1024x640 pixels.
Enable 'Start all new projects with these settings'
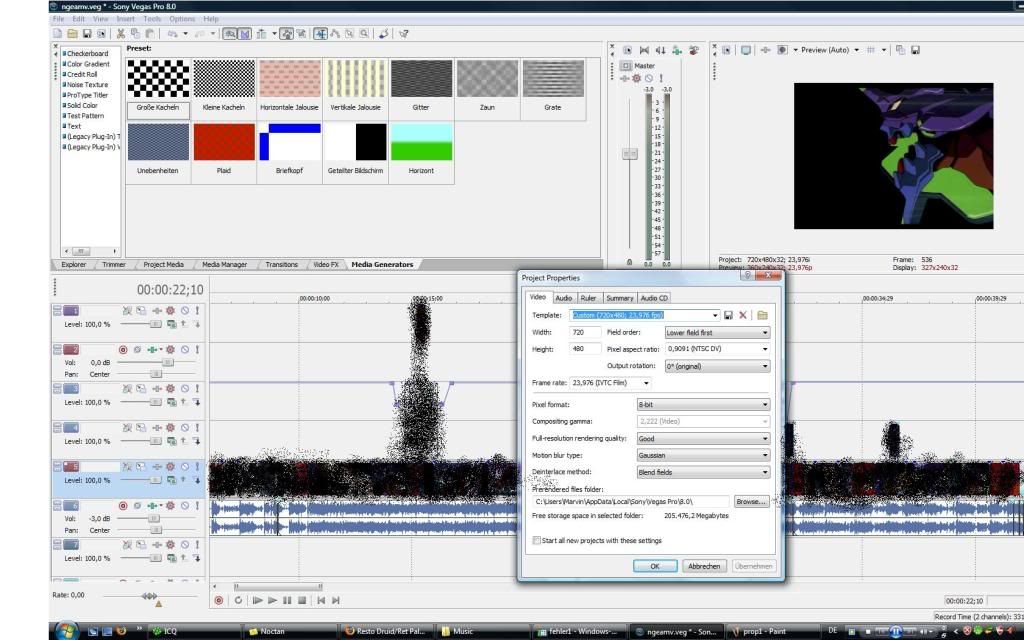click(x=537, y=541)
